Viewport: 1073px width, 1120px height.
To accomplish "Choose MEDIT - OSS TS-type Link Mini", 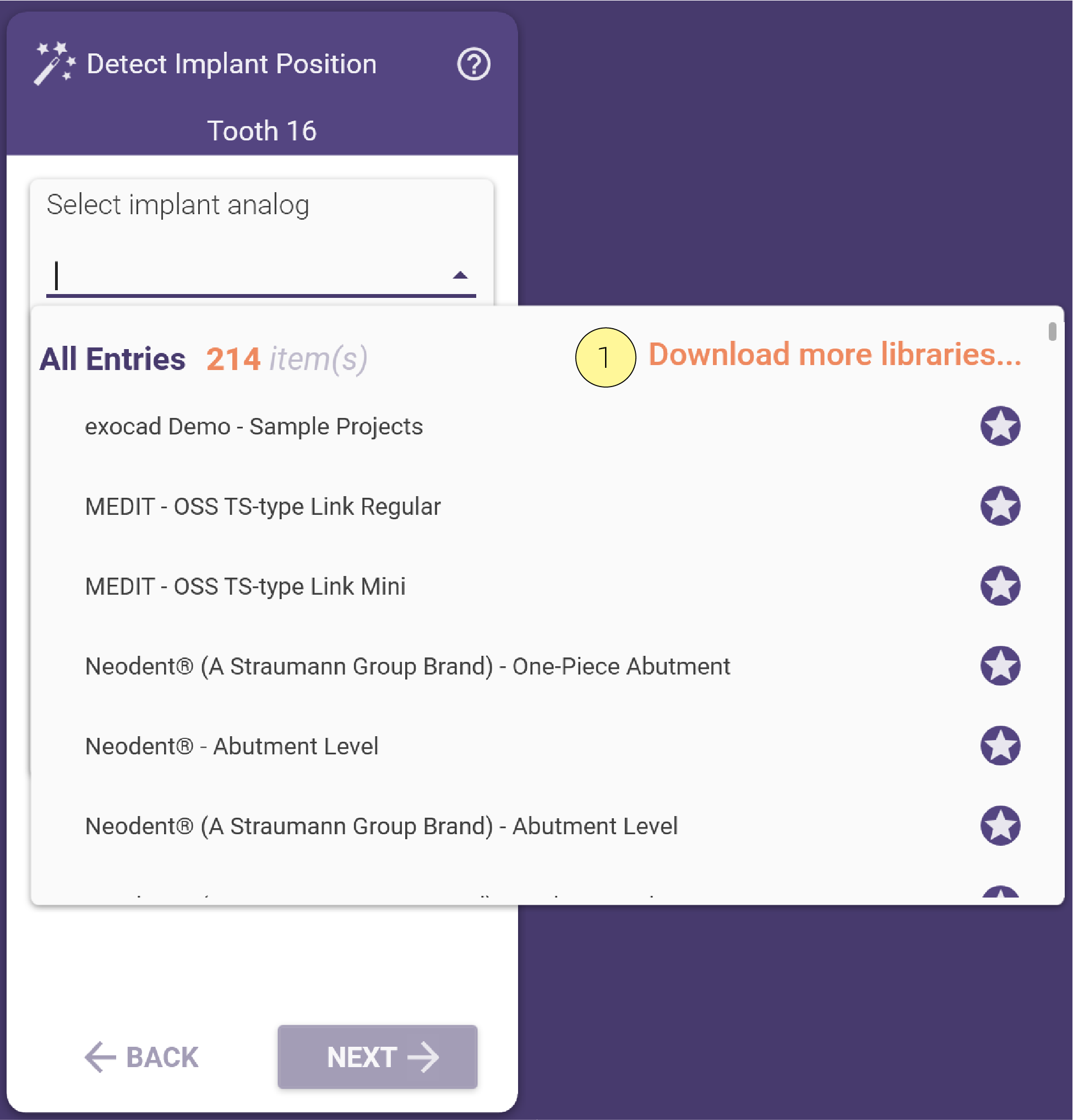I will pos(245,586).
